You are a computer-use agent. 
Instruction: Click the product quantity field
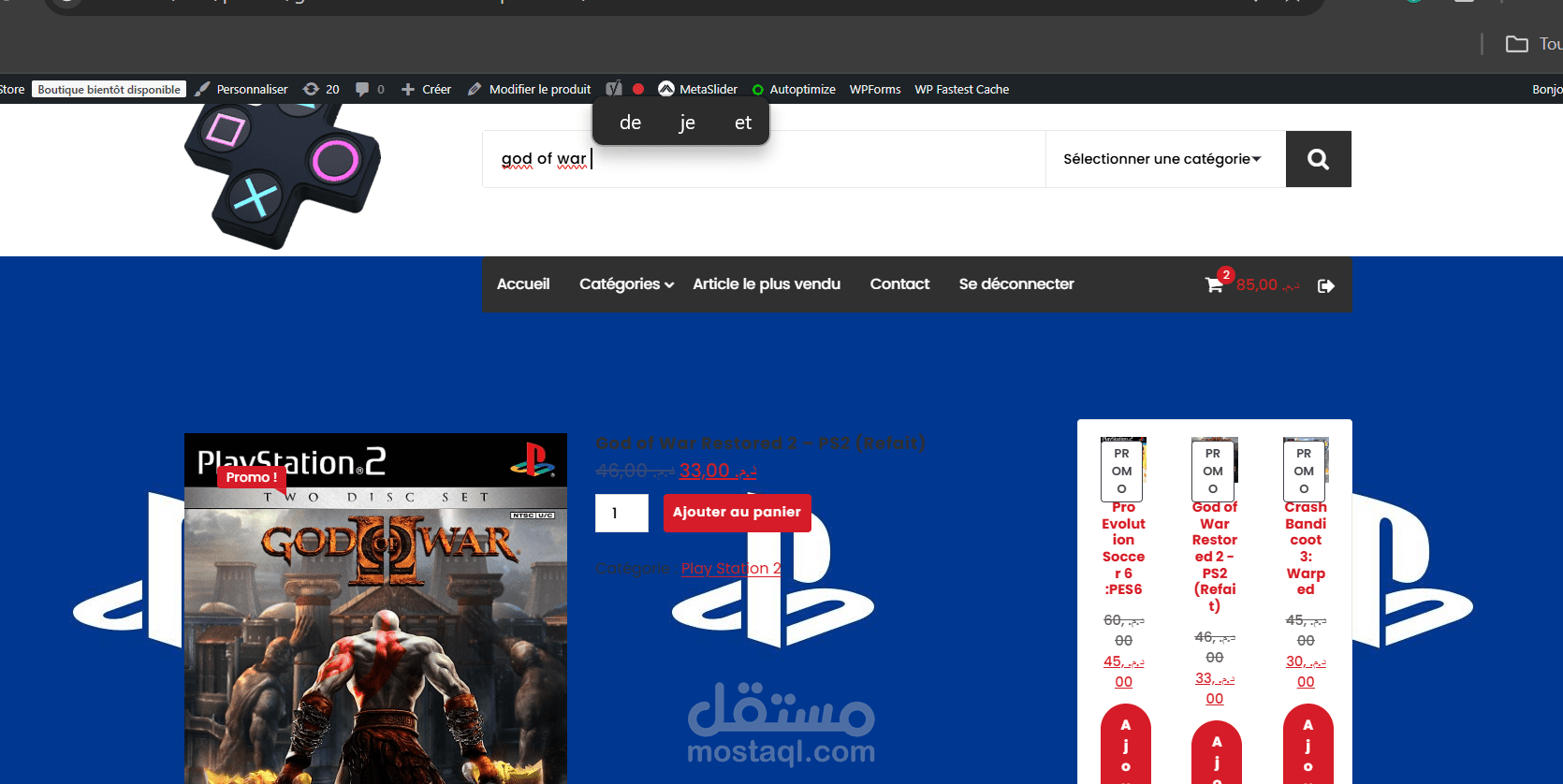point(621,513)
